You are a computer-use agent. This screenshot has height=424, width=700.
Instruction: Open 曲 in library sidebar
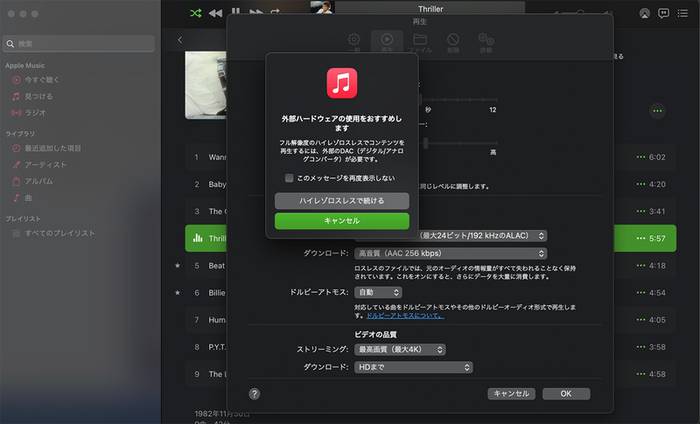(22, 198)
